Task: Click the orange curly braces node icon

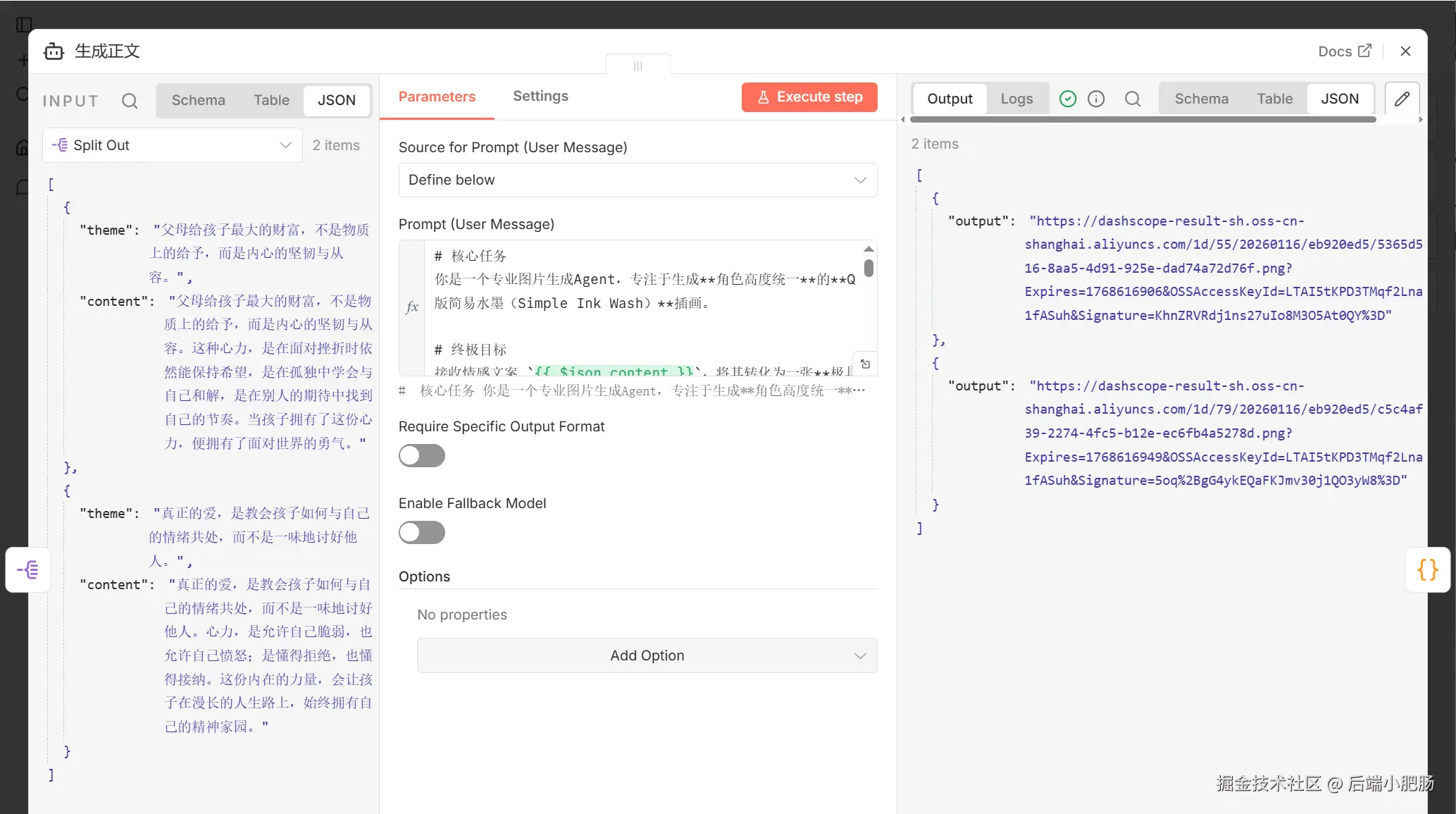Action: tap(1427, 569)
